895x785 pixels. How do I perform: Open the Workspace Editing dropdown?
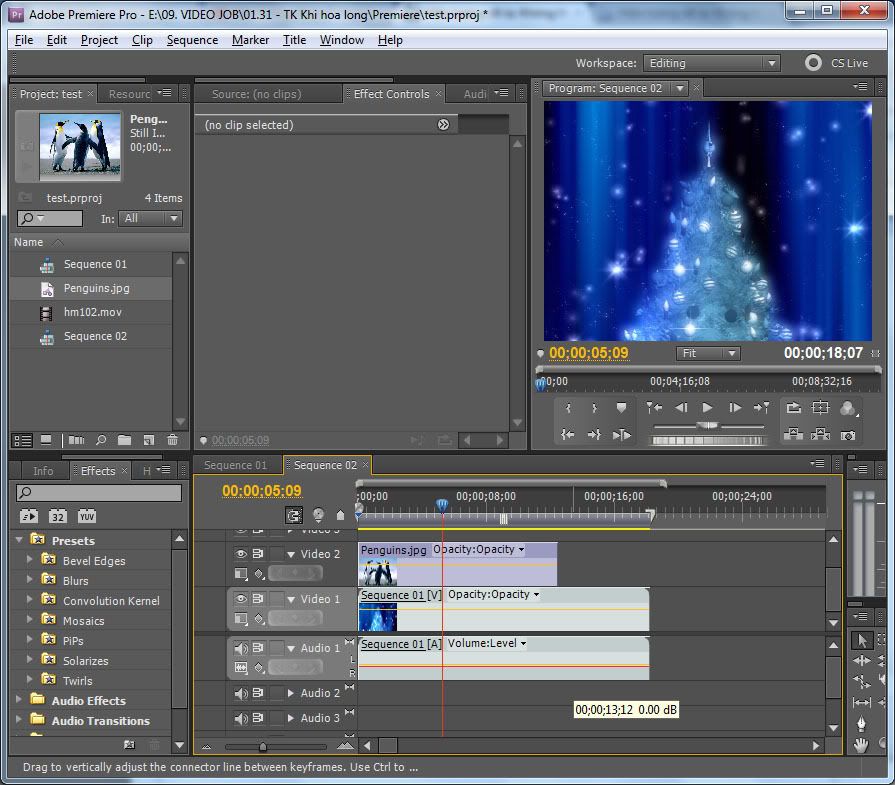coord(711,63)
